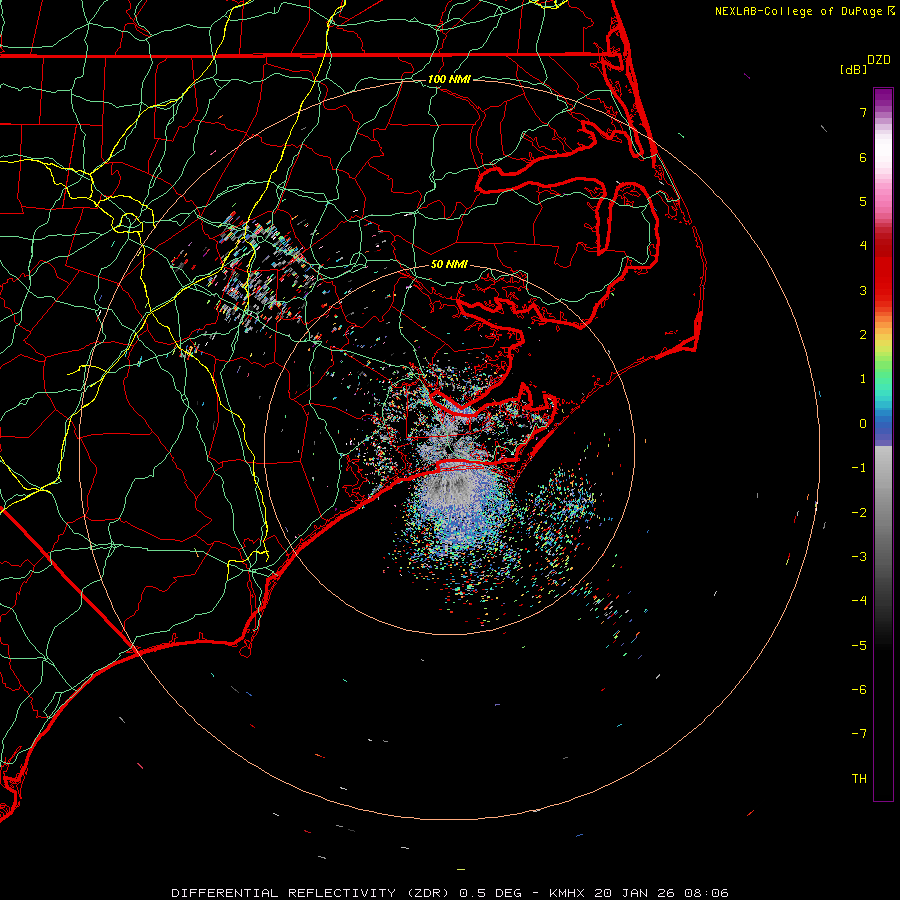
Task: Click the 2 dB value on the color scale
Action: click(x=863, y=335)
